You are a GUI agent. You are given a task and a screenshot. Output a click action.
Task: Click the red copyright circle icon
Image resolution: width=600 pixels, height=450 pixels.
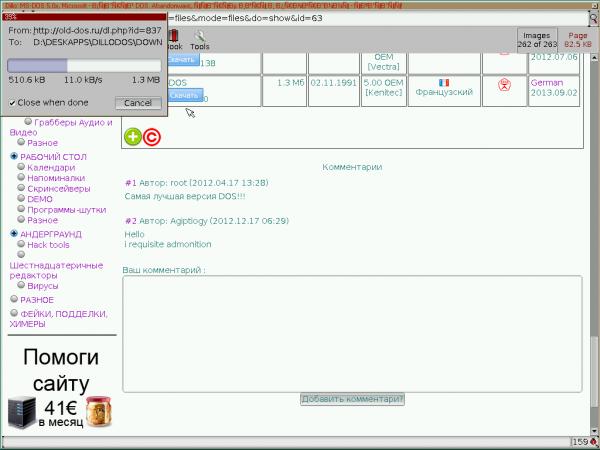pos(151,137)
